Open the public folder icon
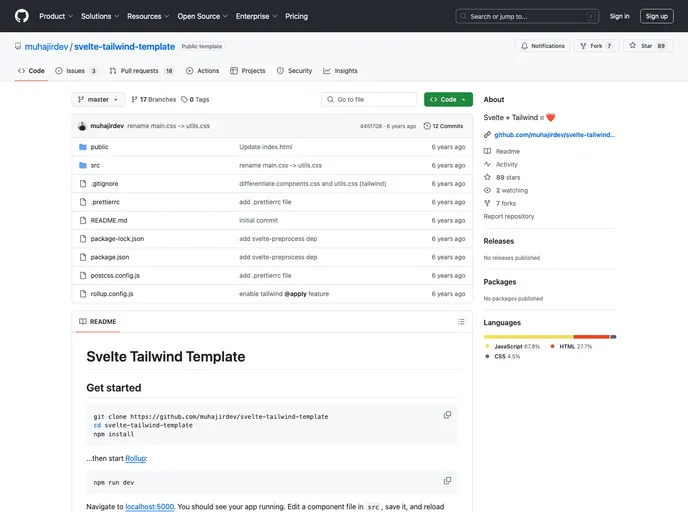Image resolution: width=688 pixels, height=512 pixels. (82, 147)
